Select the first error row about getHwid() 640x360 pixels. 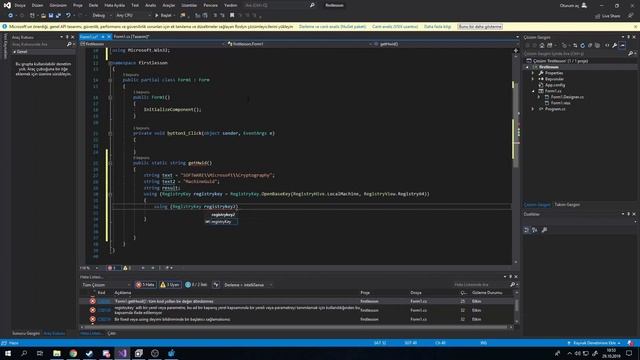[297, 301]
